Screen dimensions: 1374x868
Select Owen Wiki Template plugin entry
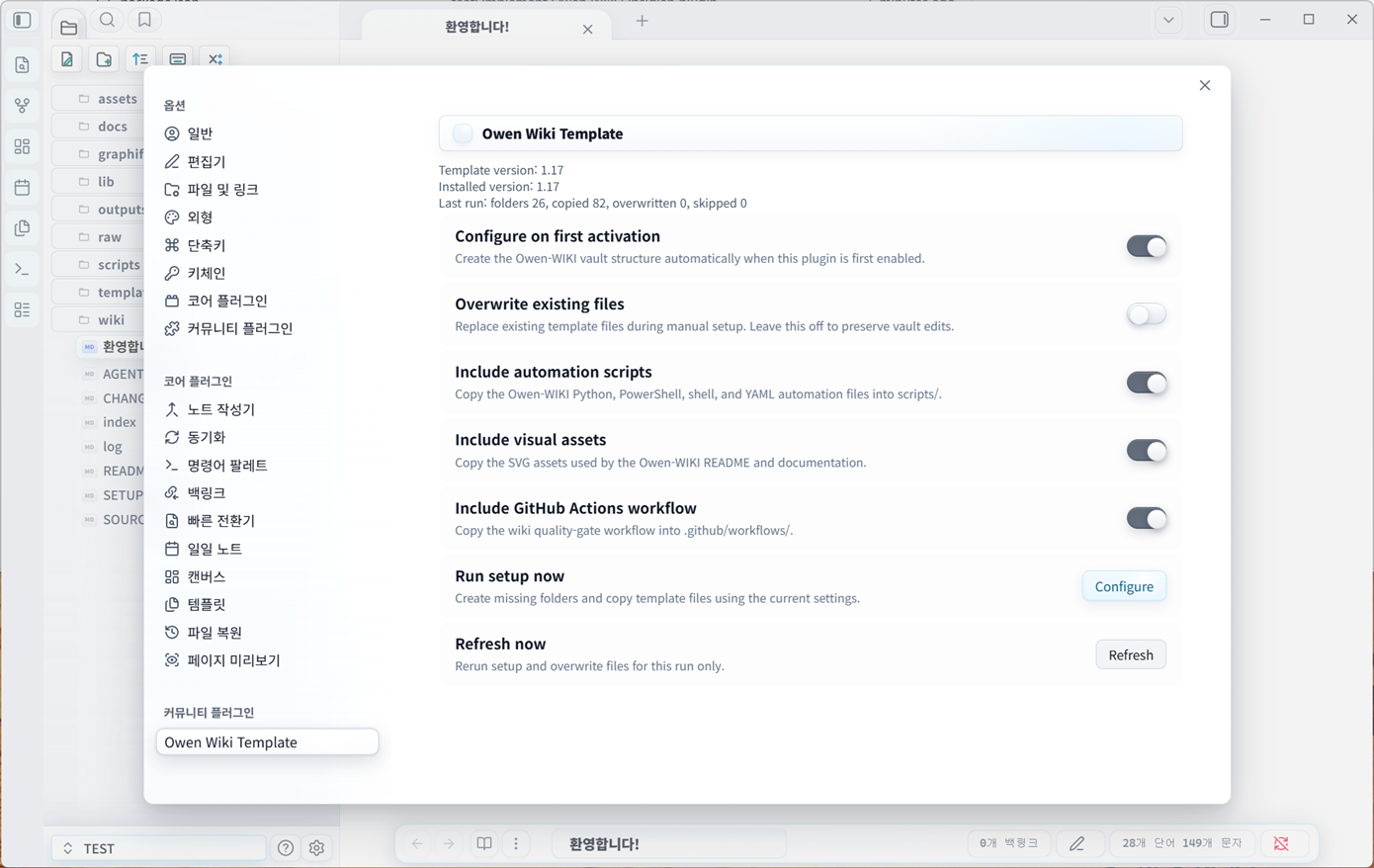coord(267,742)
